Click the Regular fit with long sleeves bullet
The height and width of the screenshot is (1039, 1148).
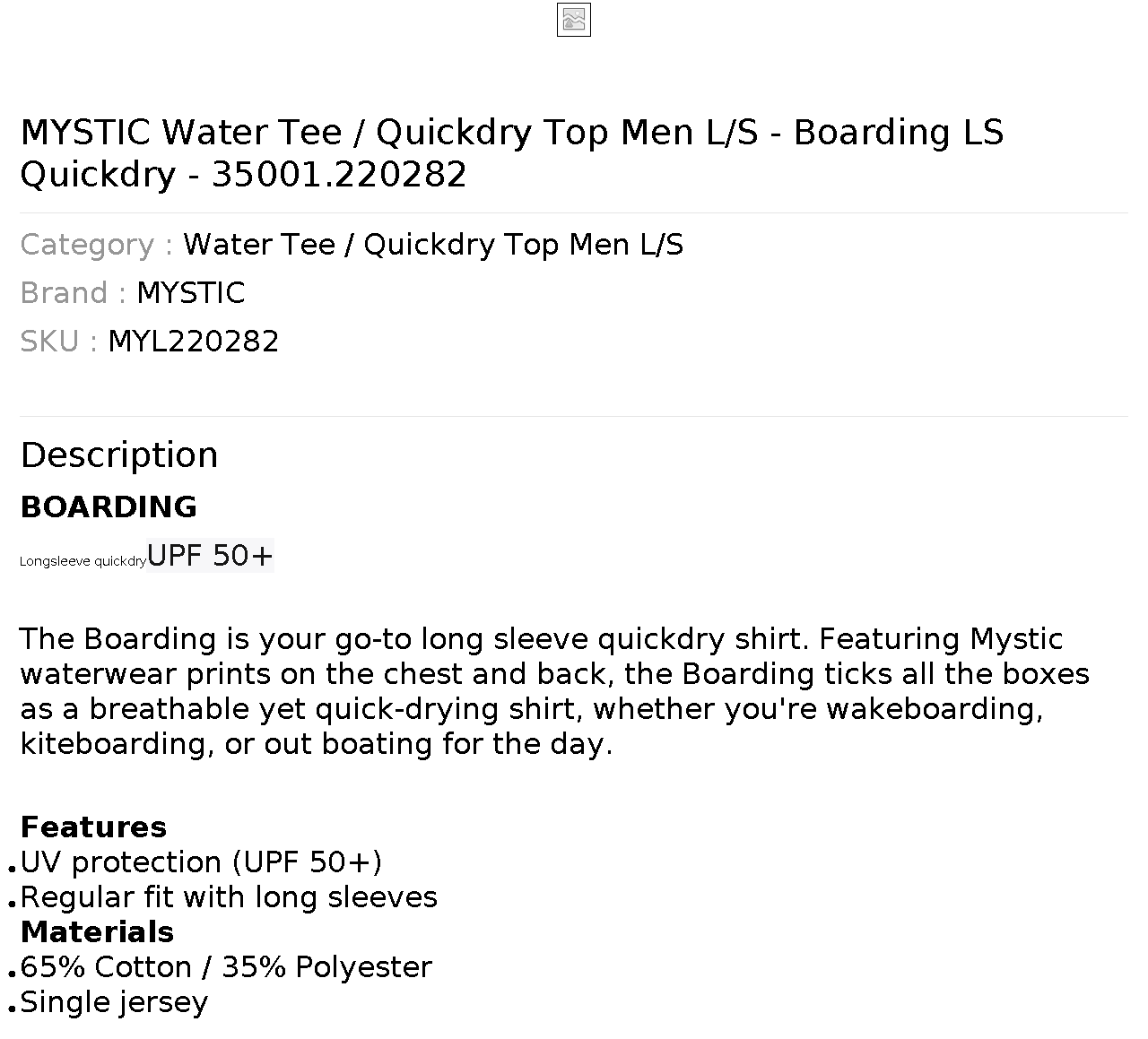[x=229, y=897]
